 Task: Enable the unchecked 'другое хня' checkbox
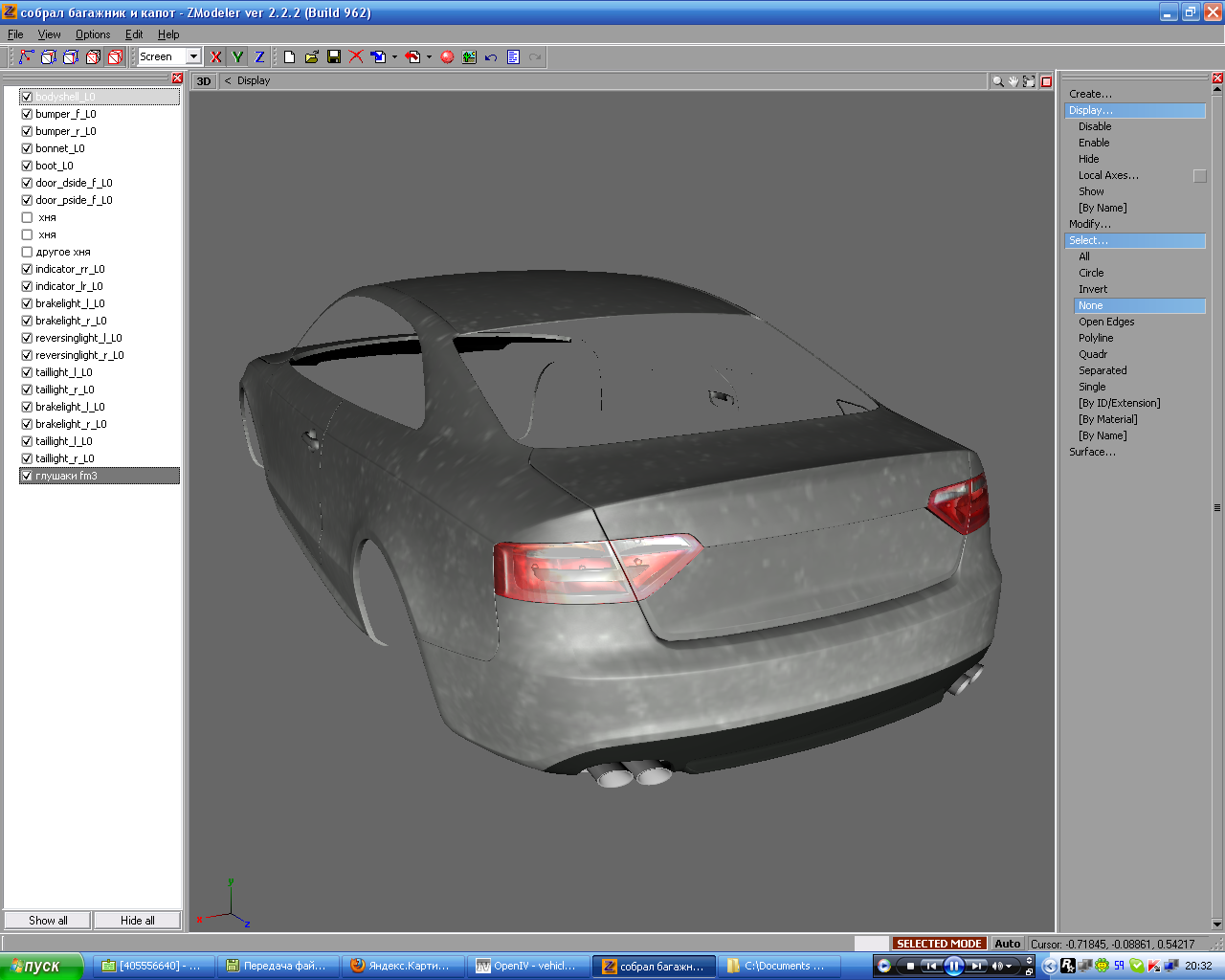27,252
